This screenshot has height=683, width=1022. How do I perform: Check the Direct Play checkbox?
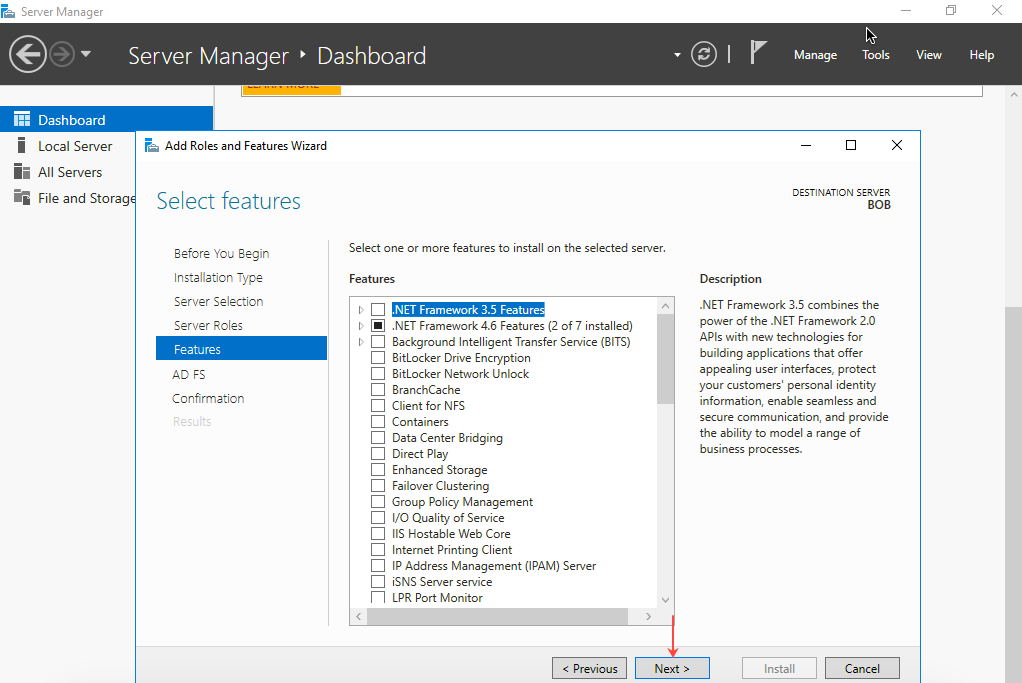coord(378,454)
